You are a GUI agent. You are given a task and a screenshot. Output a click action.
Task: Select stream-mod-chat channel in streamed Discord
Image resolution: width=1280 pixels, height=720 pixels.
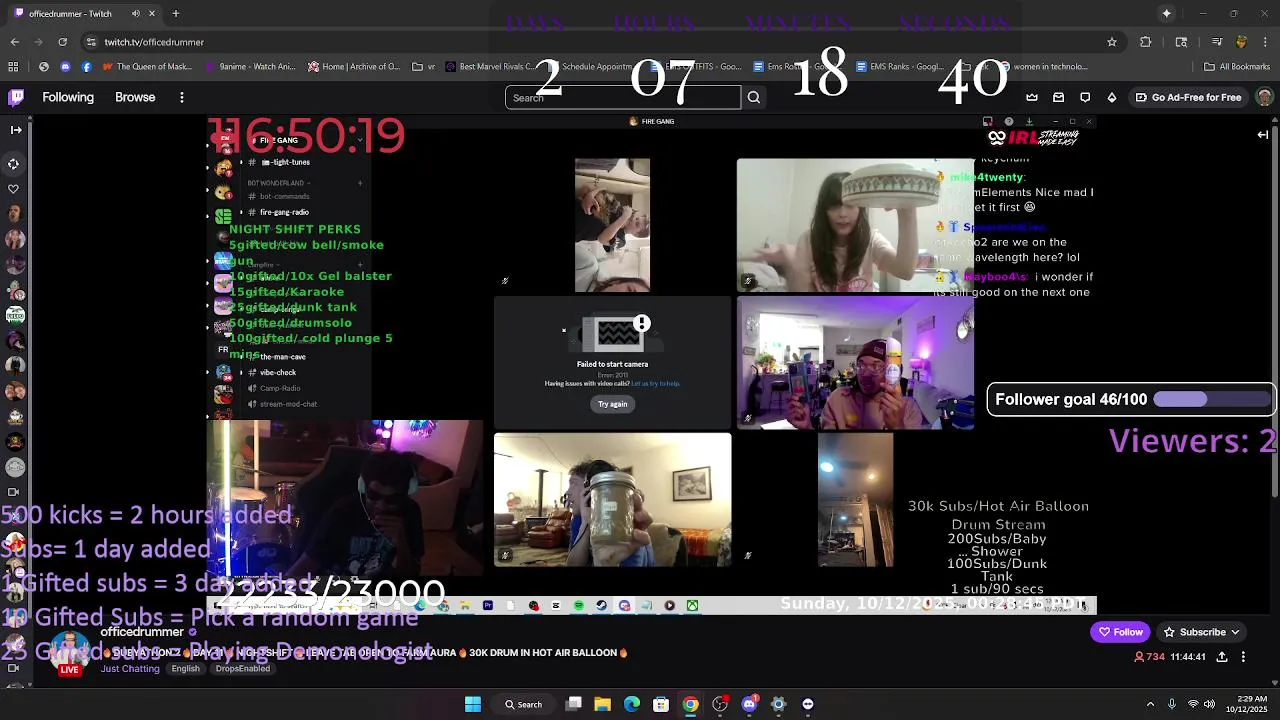point(287,404)
